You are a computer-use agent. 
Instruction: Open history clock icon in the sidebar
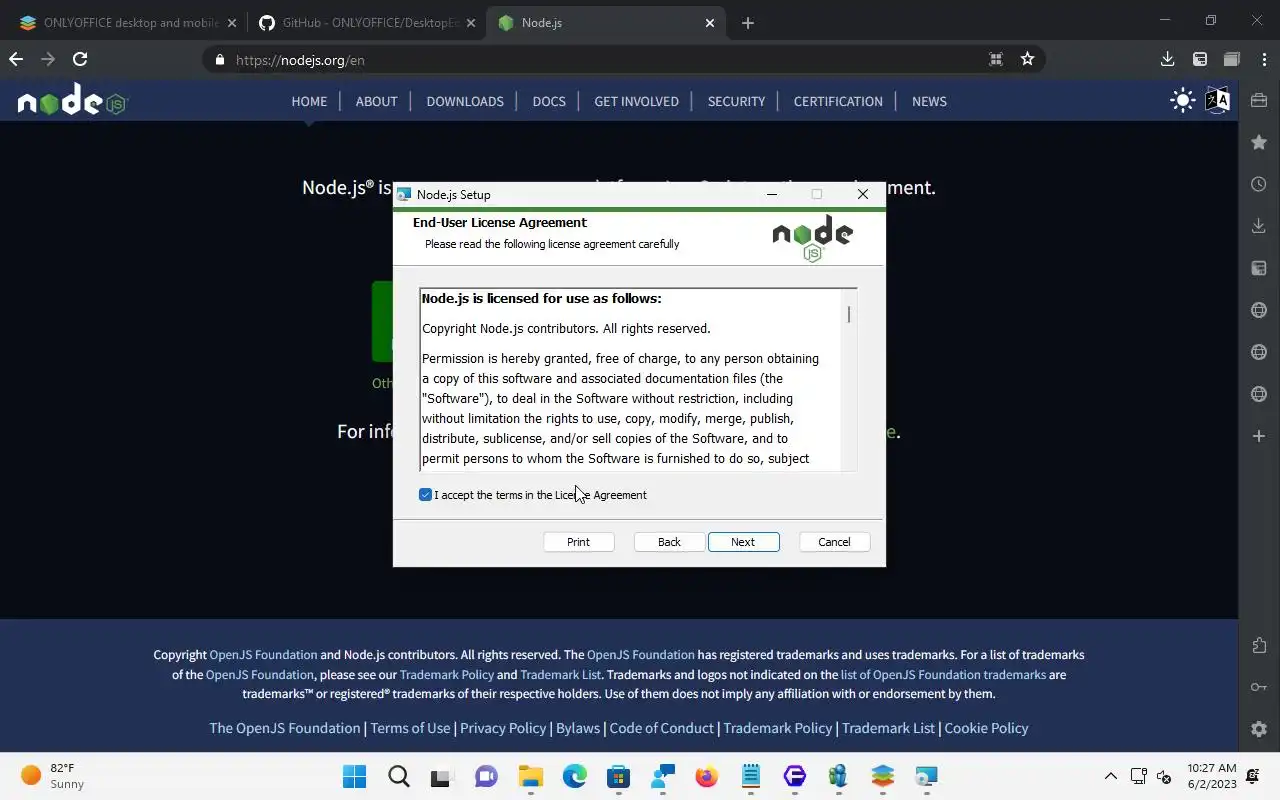(x=1259, y=184)
